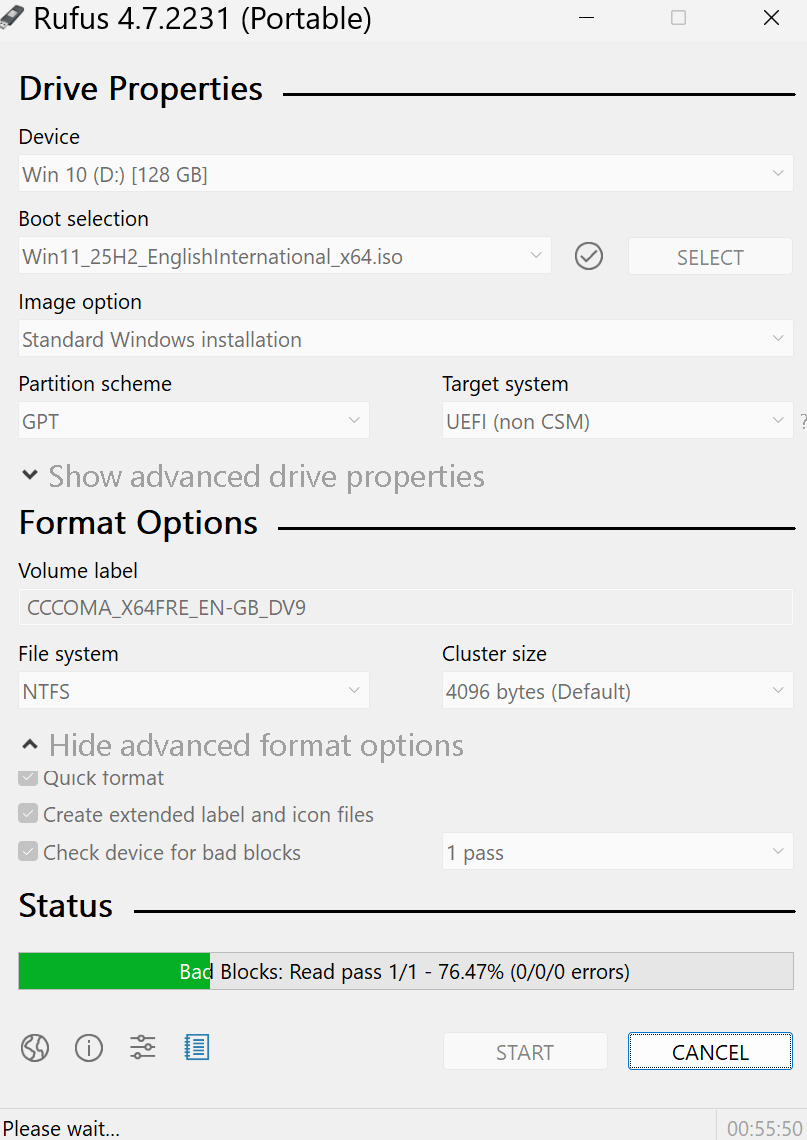Click the Rufus icon in the title bar

pos(13,17)
